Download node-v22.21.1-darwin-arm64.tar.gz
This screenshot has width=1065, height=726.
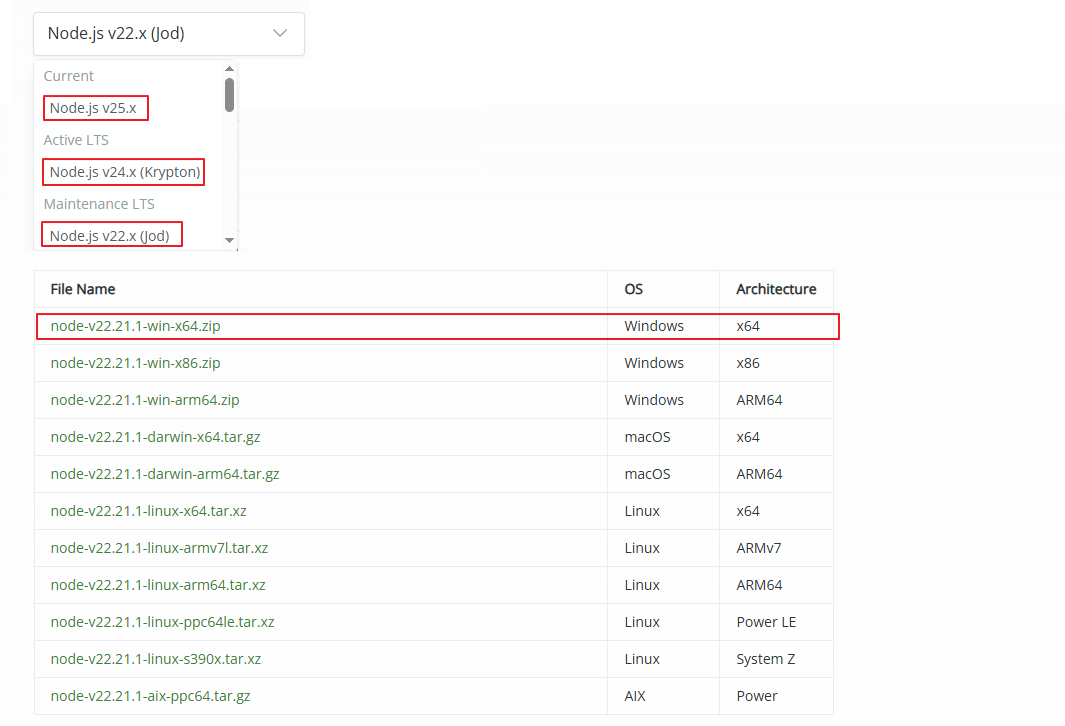click(x=165, y=474)
